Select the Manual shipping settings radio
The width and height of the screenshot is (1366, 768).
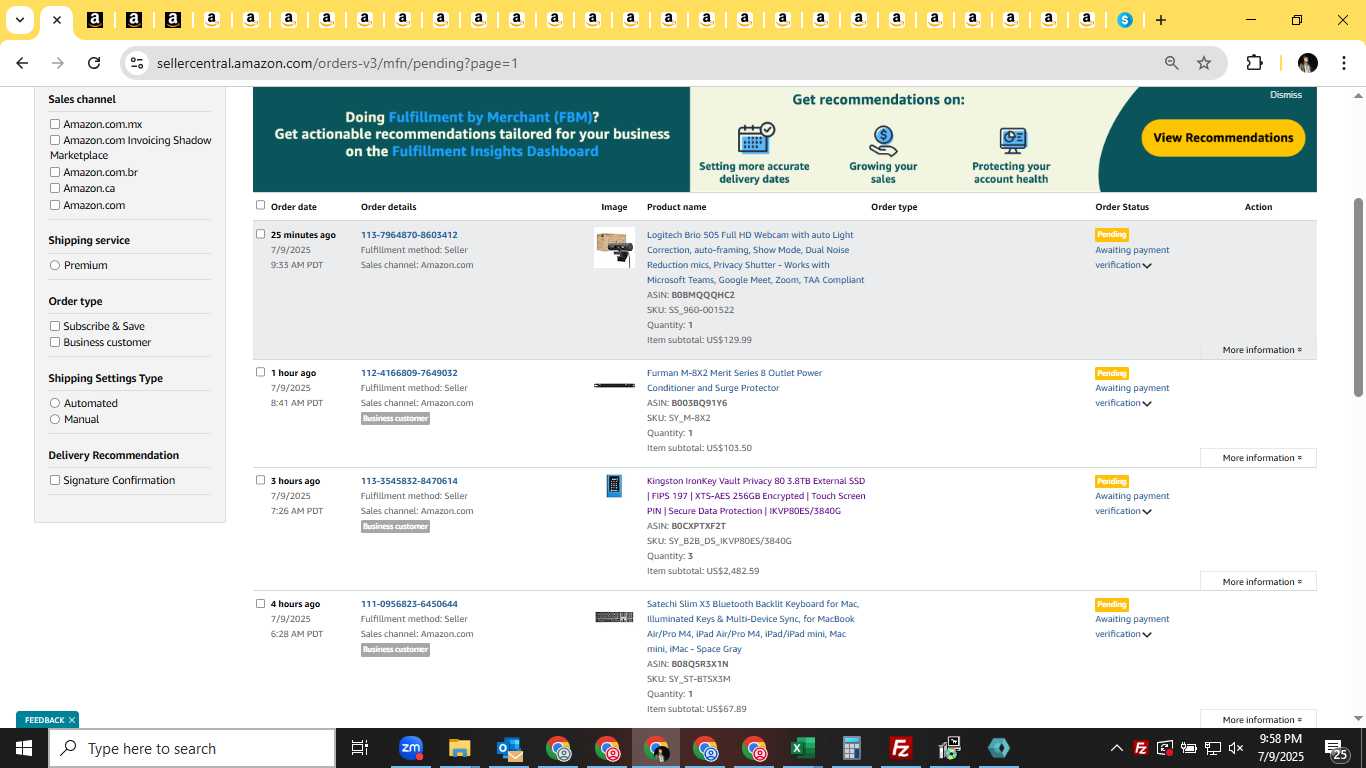tap(55, 419)
